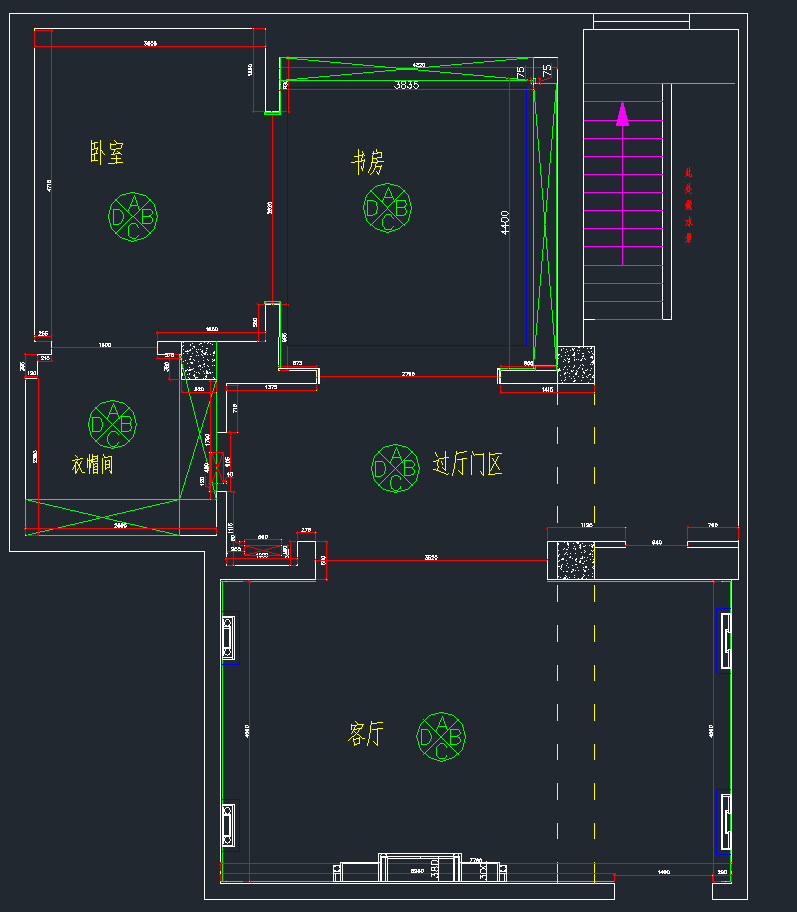Viewport: 797px width, 912px height.
Task: Select the 卧室 room label
Action: pyautogui.click(x=107, y=153)
